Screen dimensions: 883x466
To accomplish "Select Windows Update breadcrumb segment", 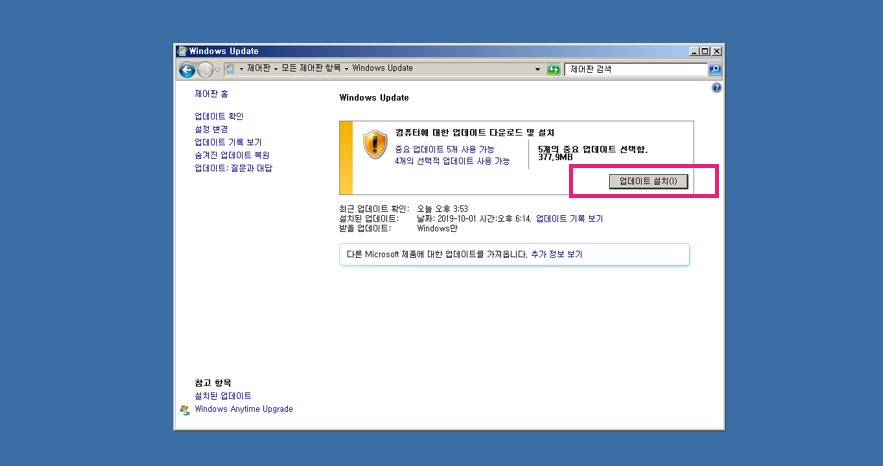I will (382, 68).
